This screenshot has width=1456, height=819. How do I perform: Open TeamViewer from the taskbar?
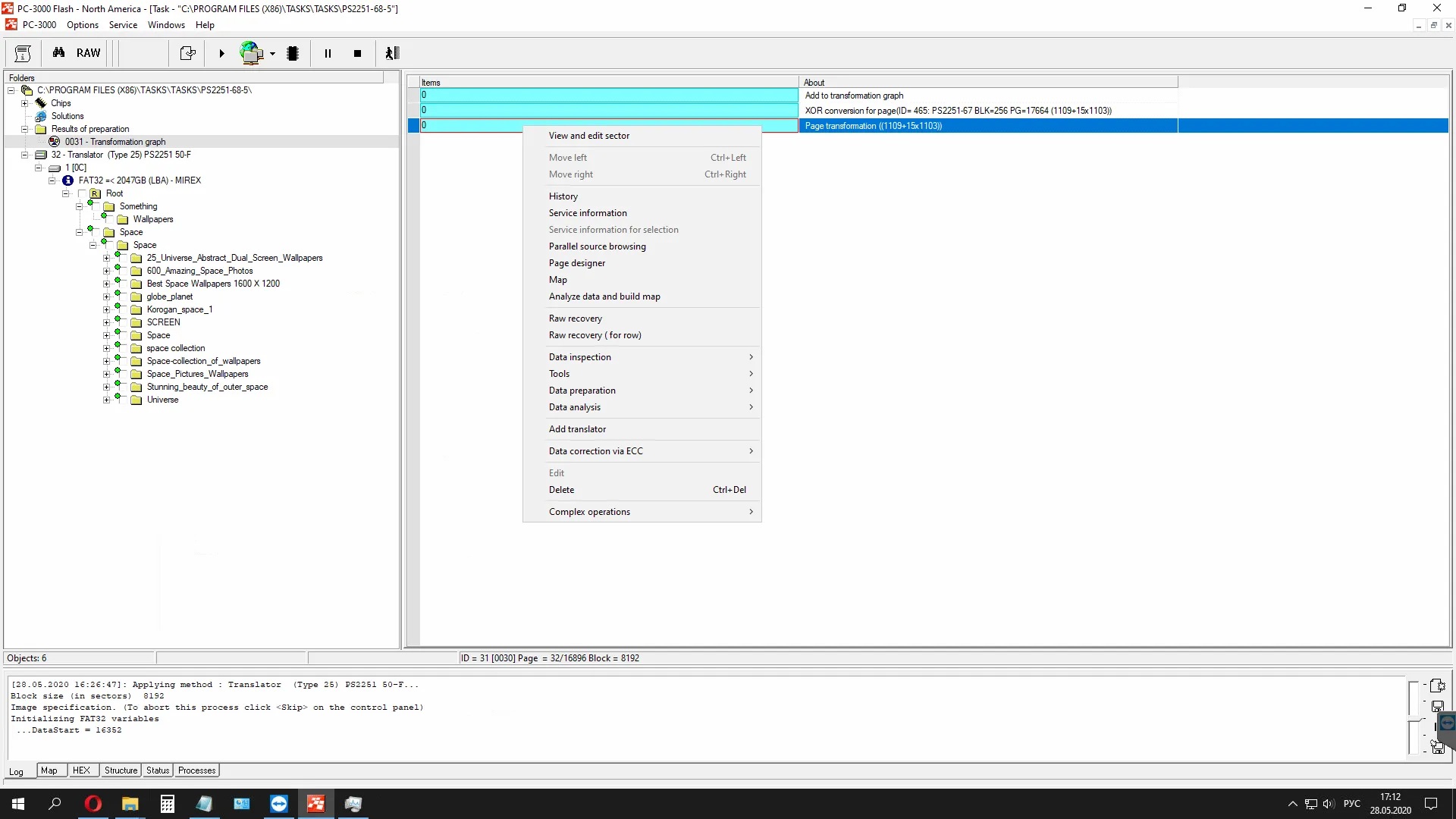(278, 804)
